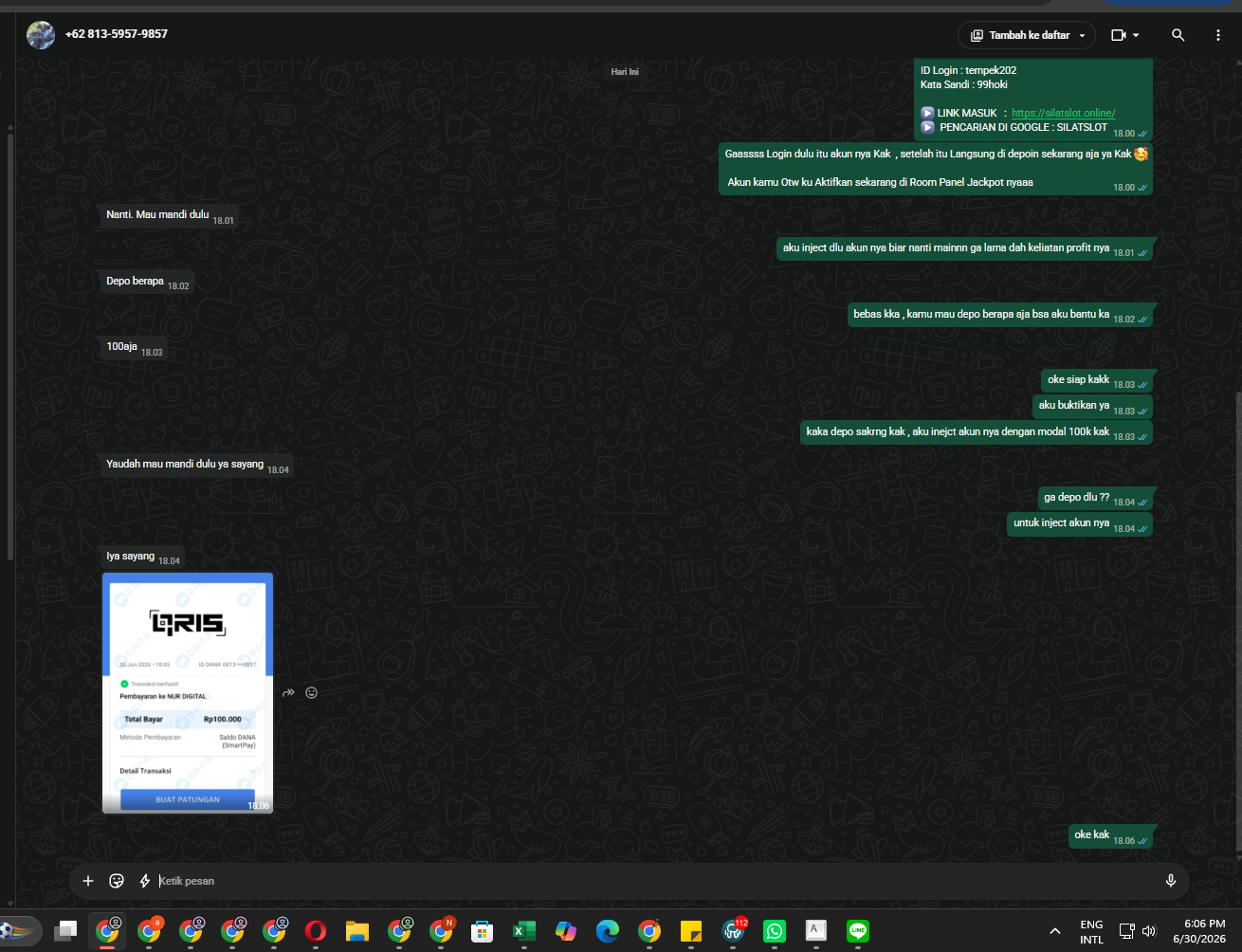
Task: Open chat menu three dots
Action: [x=1218, y=35]
